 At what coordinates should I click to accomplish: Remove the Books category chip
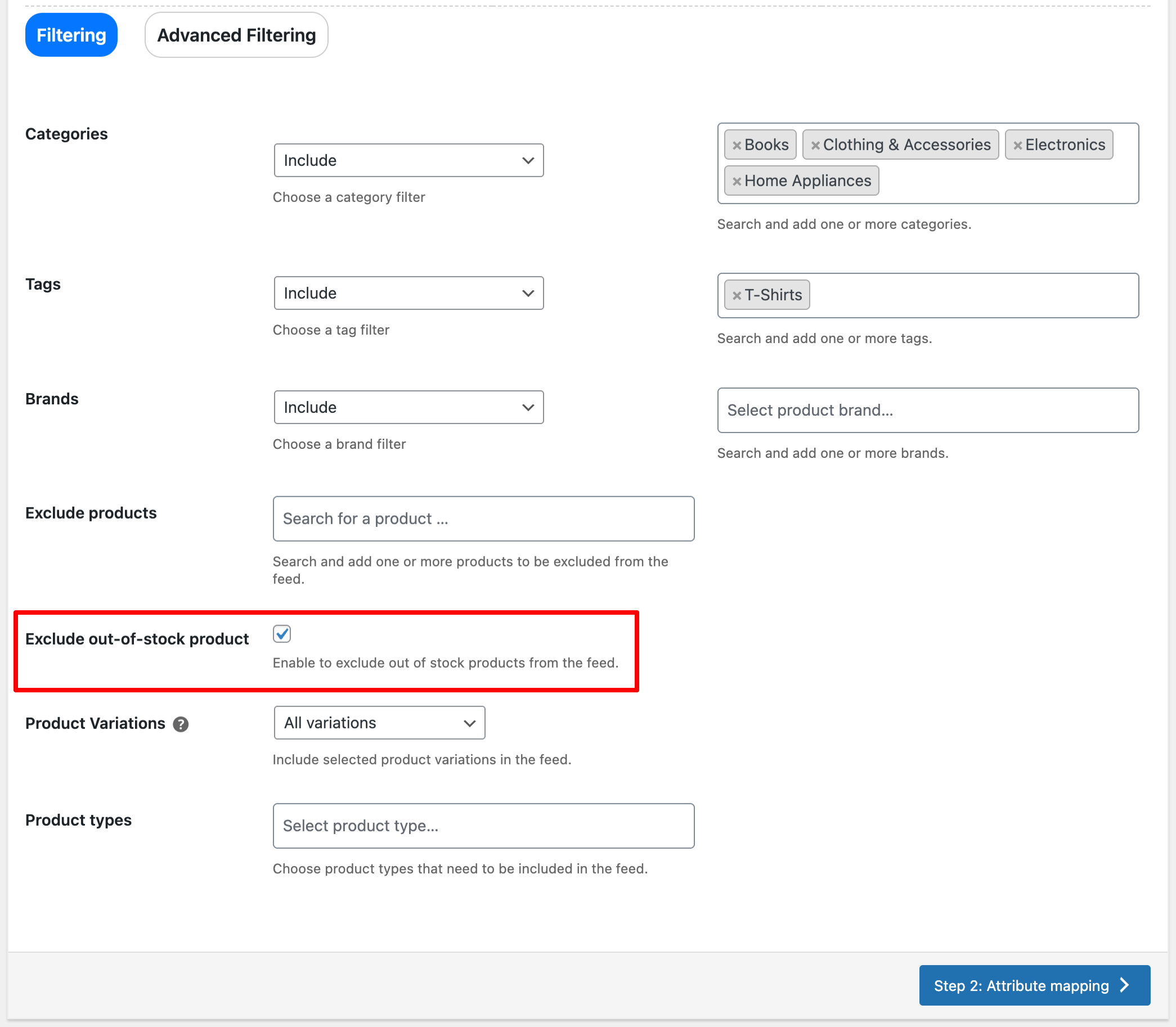click(x=737, y=145)
